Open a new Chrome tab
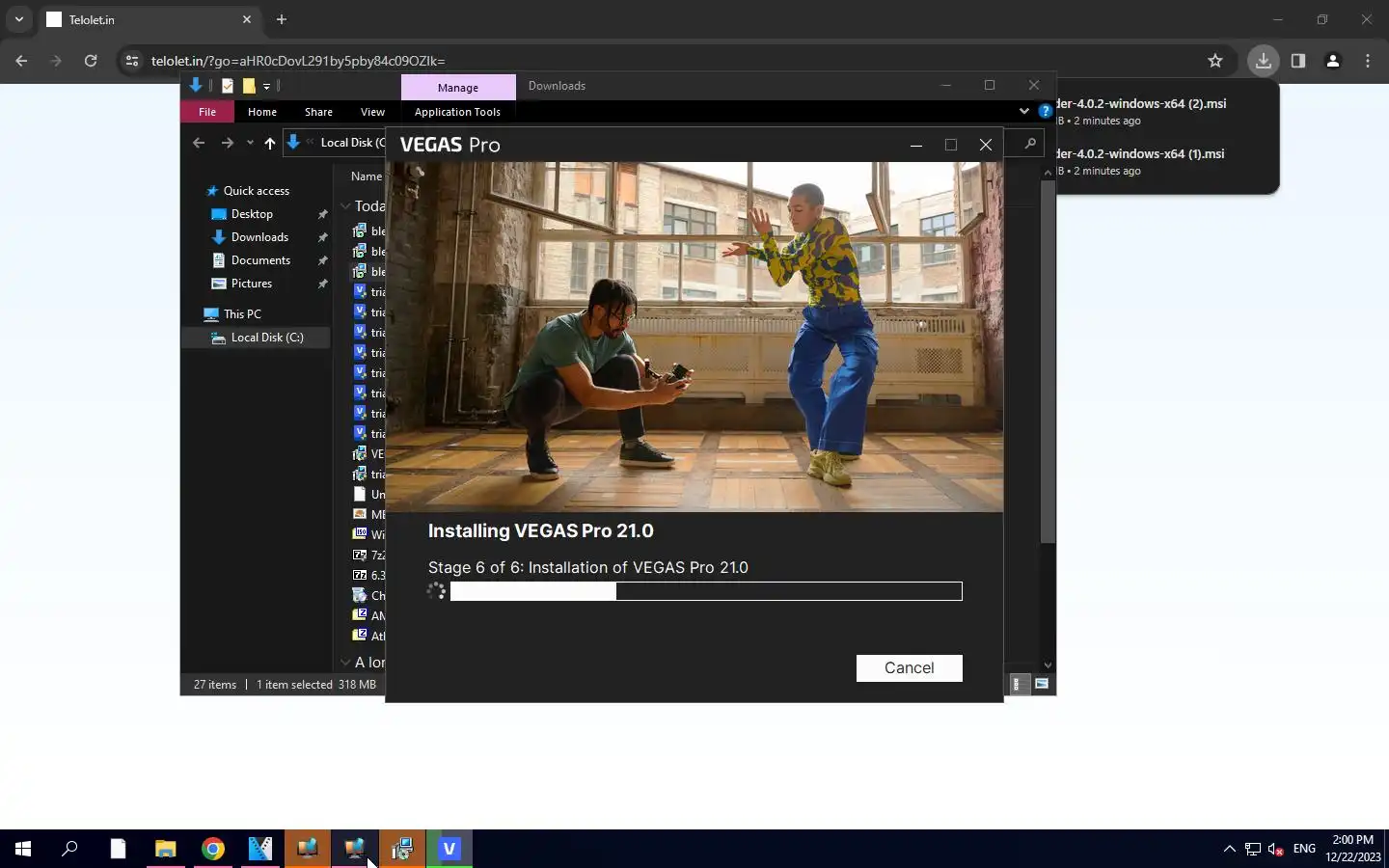The image size is (1389, 868). [x=282, y=19]
